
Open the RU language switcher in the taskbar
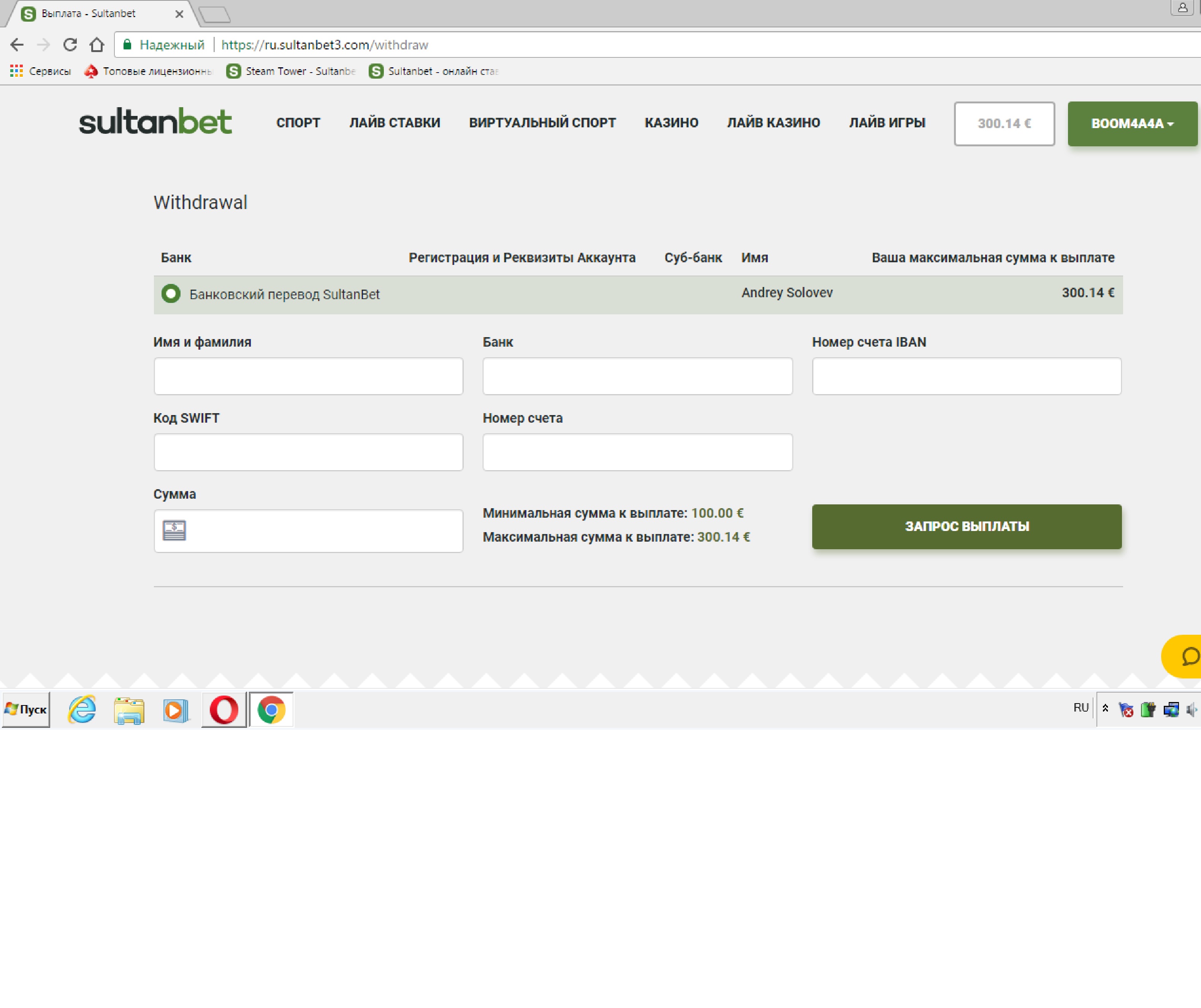1080,708
